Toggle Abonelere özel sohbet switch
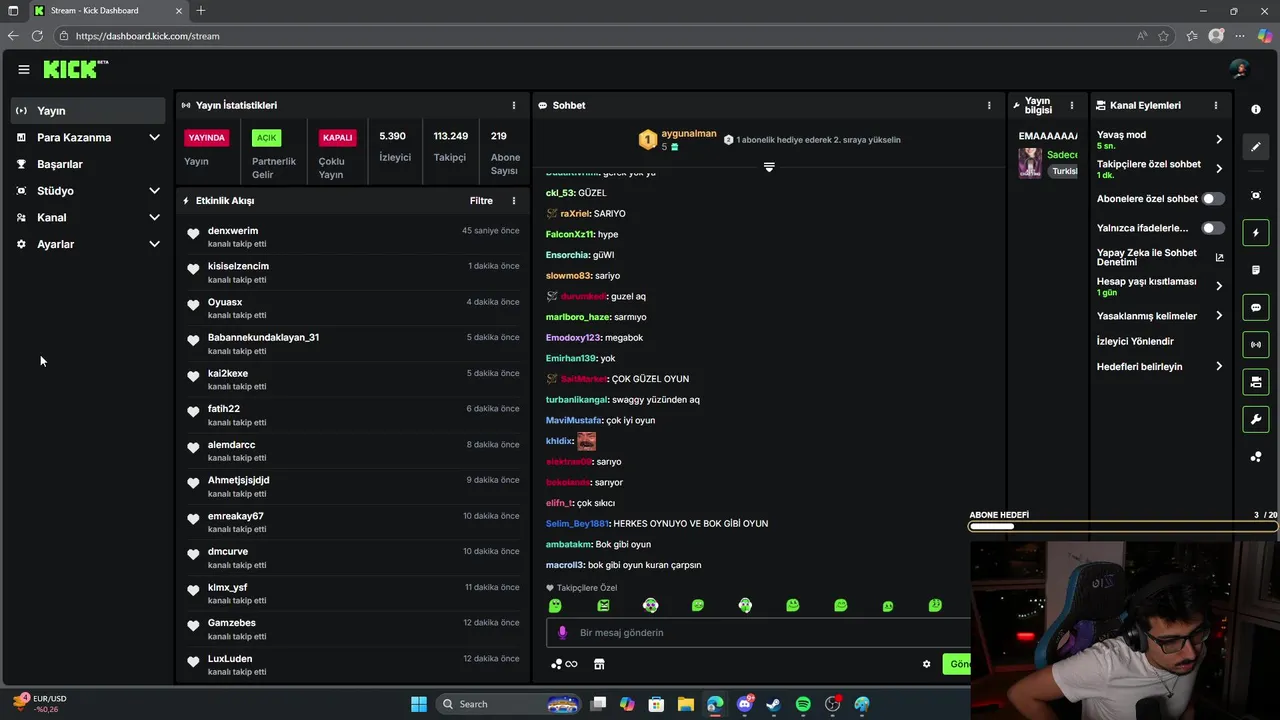Screen dimensions: 1280x720 click(1213, 199)
